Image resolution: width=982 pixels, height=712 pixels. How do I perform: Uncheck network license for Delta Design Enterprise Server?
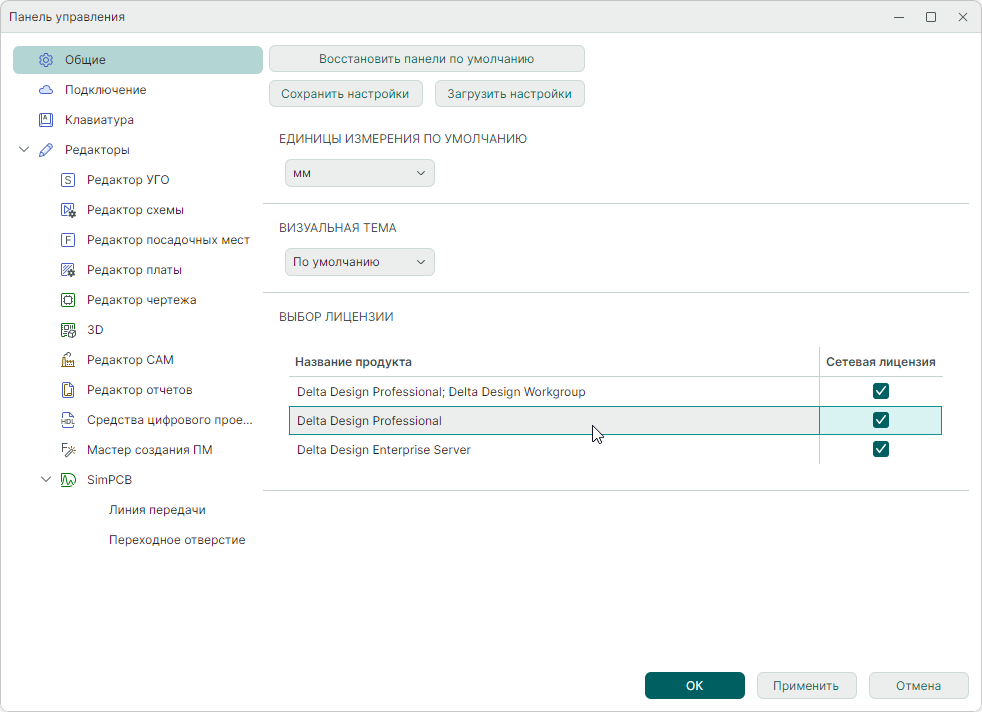pos(881,449)
